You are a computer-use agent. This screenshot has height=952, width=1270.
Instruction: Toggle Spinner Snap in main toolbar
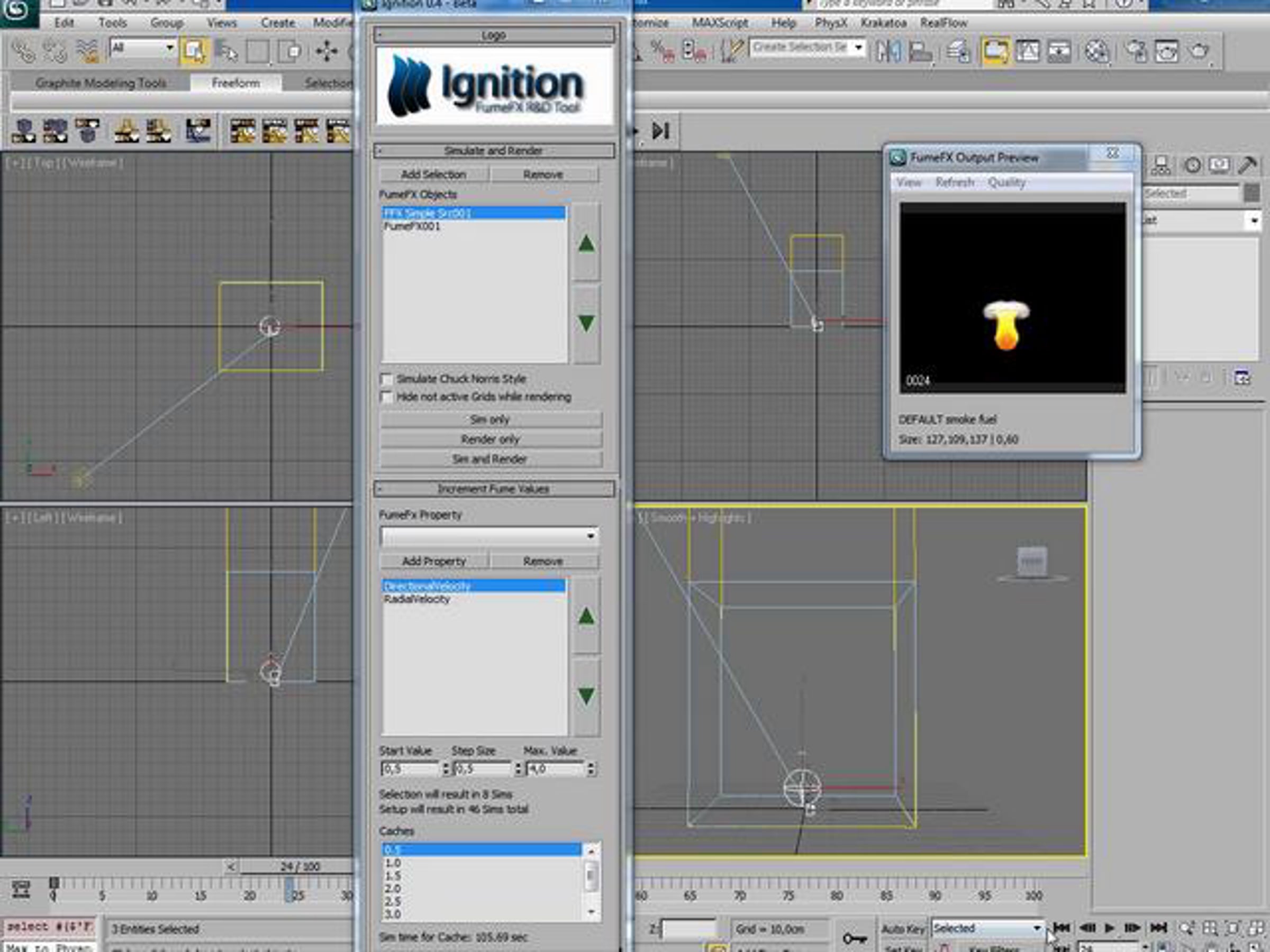(x=694, y=52)
